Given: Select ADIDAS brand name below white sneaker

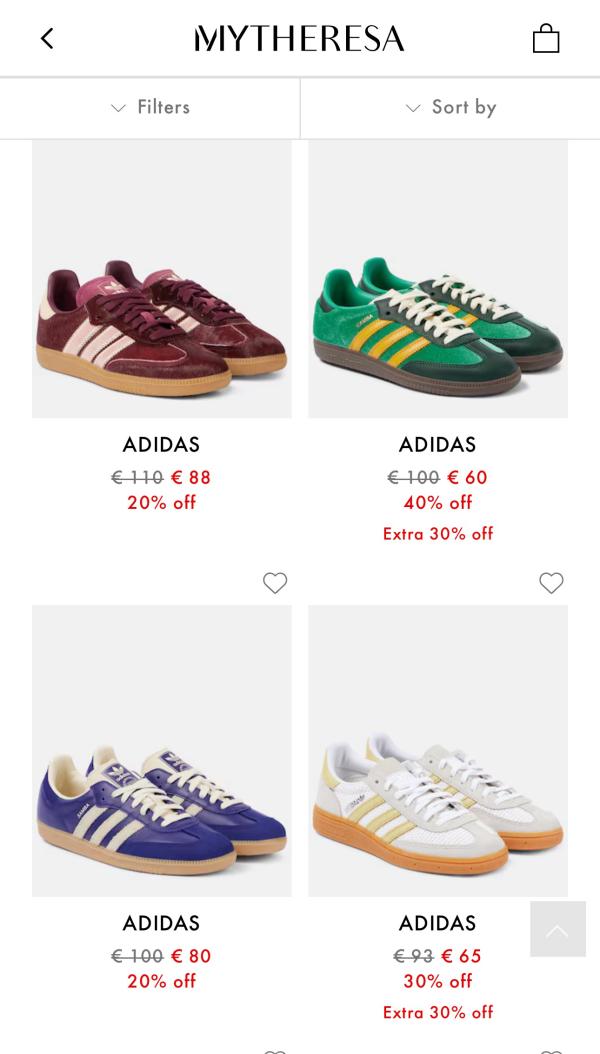Looking at the screenshot, I should click(x=438, y=923).
